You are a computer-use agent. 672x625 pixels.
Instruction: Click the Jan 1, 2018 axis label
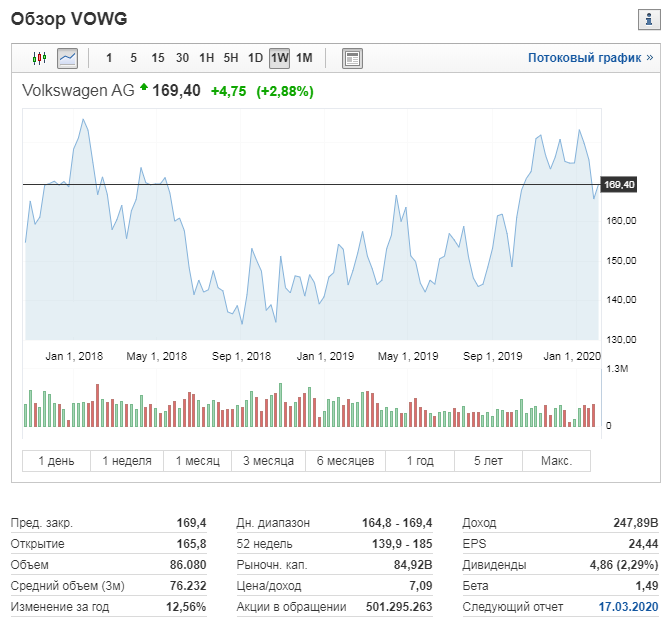(74, 356)
